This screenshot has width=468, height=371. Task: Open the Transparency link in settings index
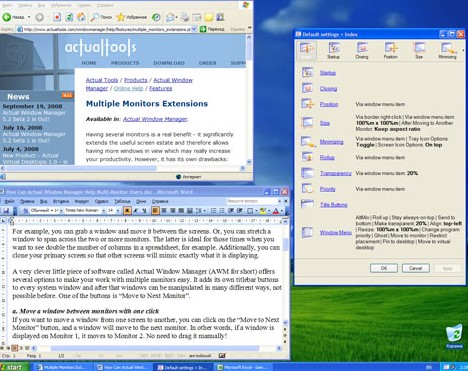pyautogui.click(x=336, y=173)
